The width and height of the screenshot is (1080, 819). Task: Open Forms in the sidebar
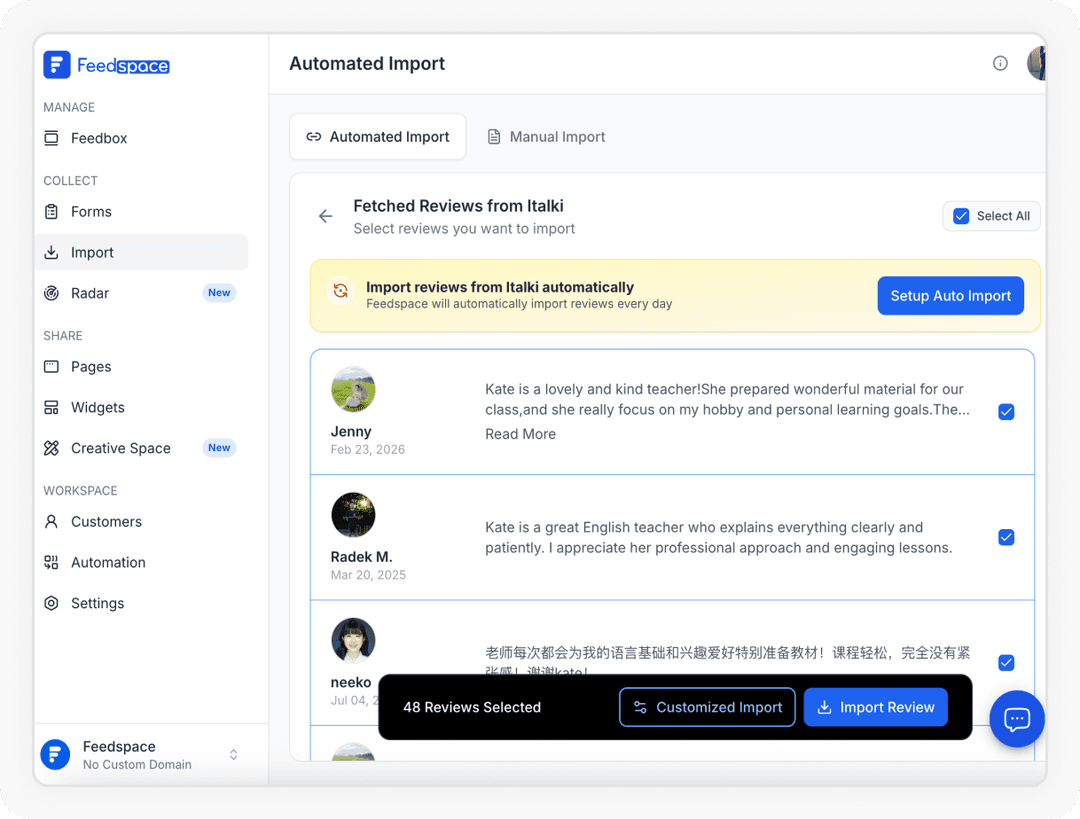(141, 211)
